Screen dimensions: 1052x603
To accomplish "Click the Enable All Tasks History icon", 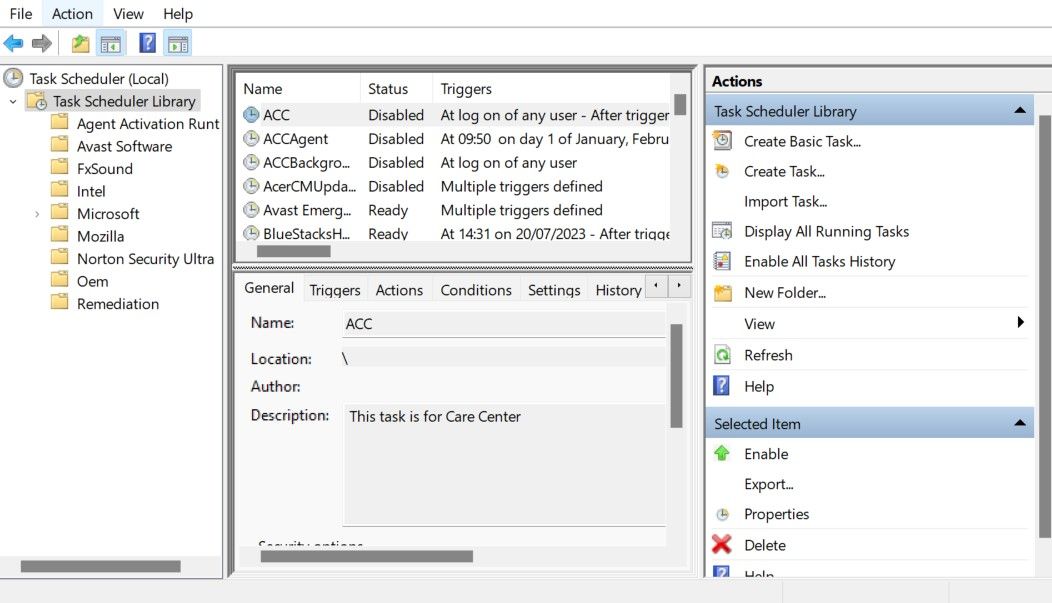I will pos(722,261).
